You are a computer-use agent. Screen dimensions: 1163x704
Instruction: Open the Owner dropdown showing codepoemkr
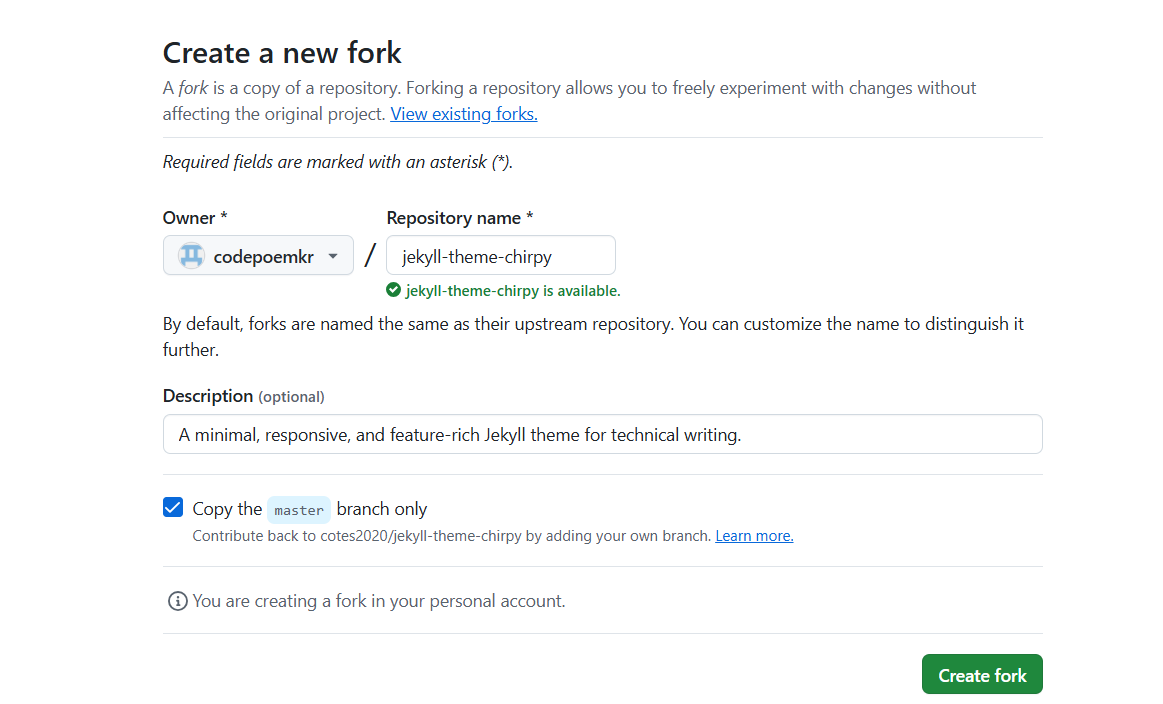(258, 255)
